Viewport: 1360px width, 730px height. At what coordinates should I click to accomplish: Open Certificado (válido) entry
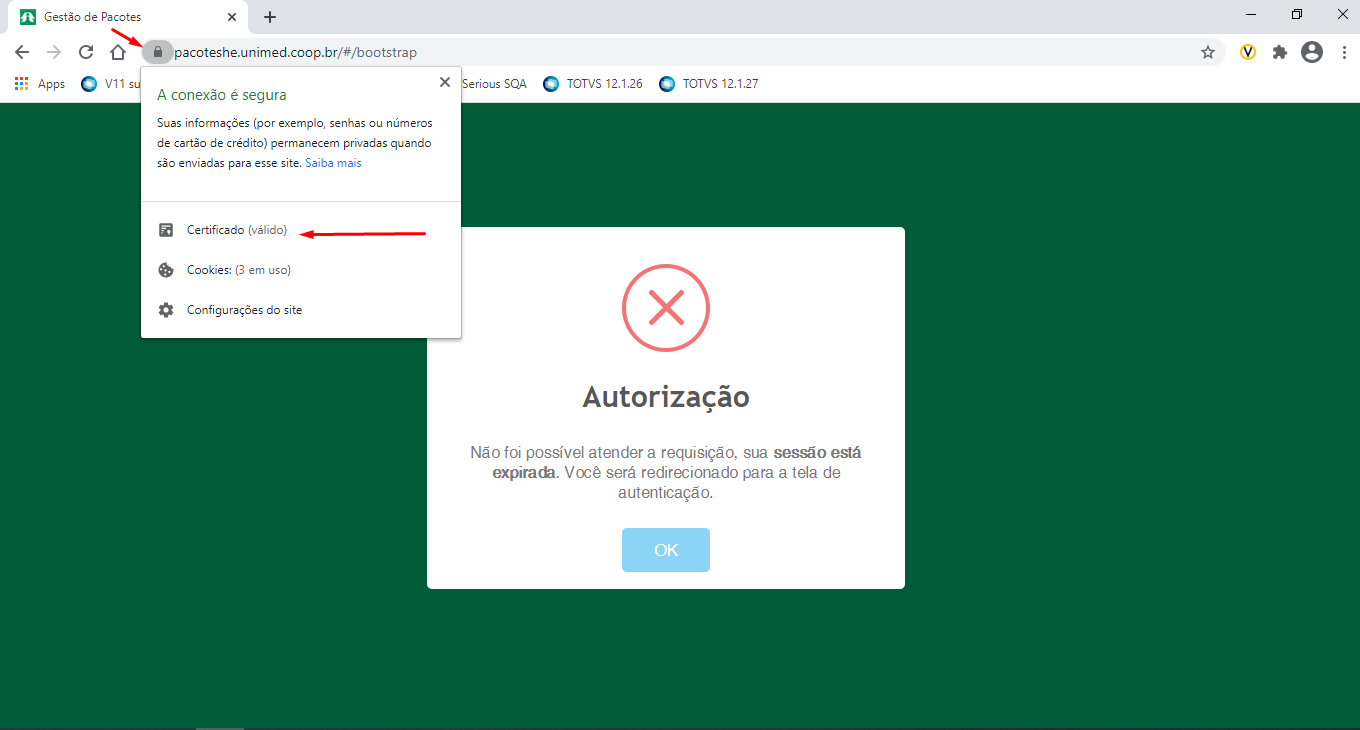pos(301,230)
